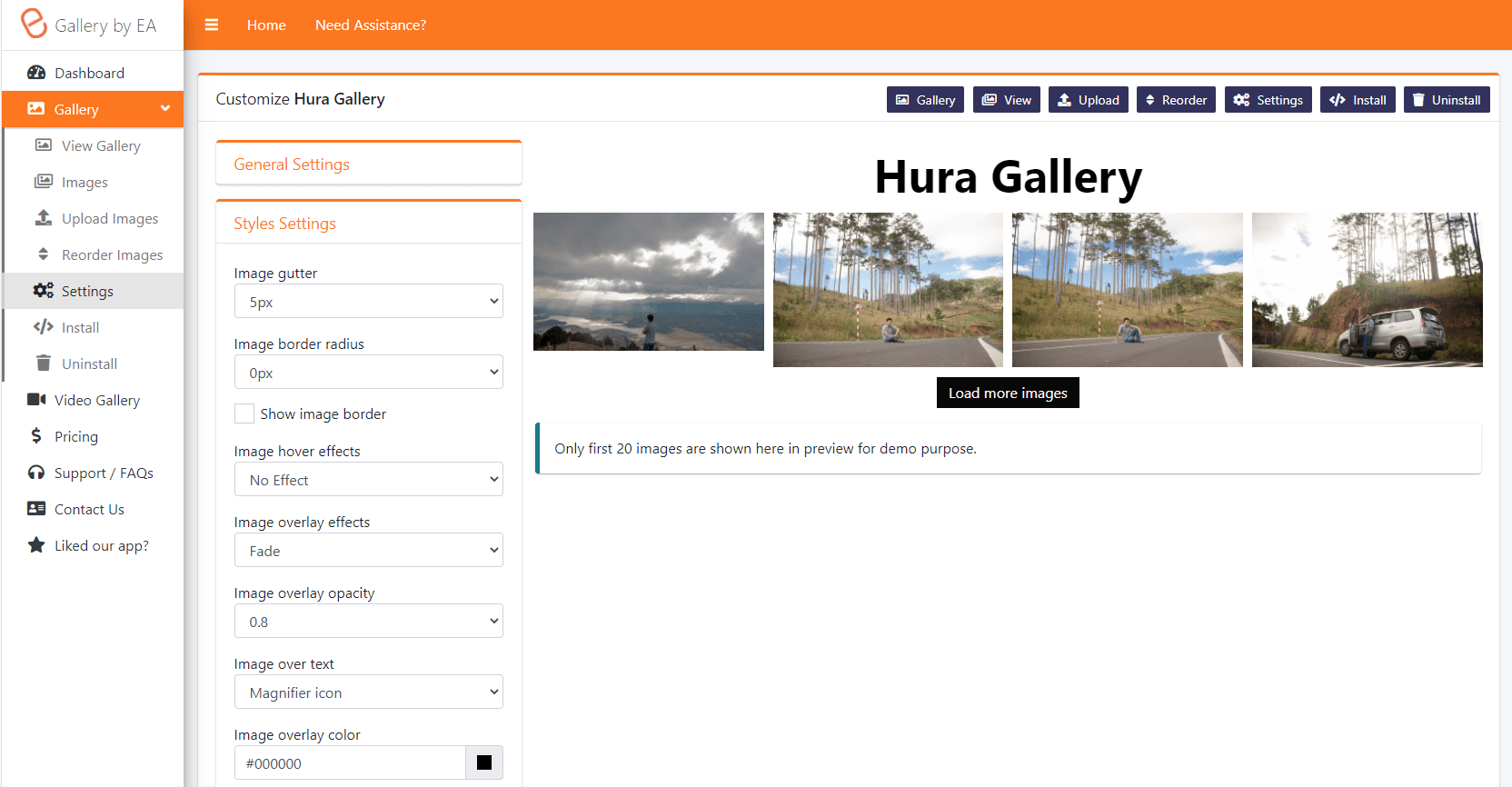Viewport: 1512px width, 787px height.
Task: Click the image icon on top Gallery button
Action: [x=902, y=100]
